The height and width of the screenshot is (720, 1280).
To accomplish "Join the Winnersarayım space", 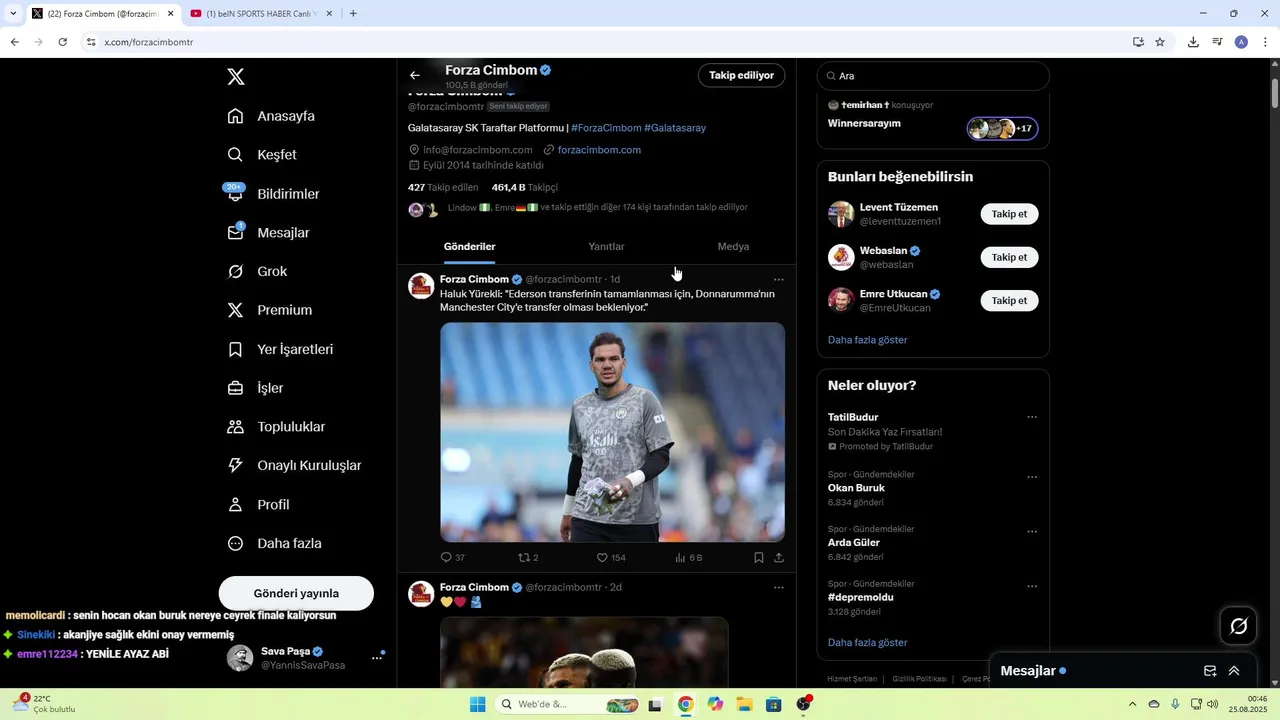I will point(1003,129).
